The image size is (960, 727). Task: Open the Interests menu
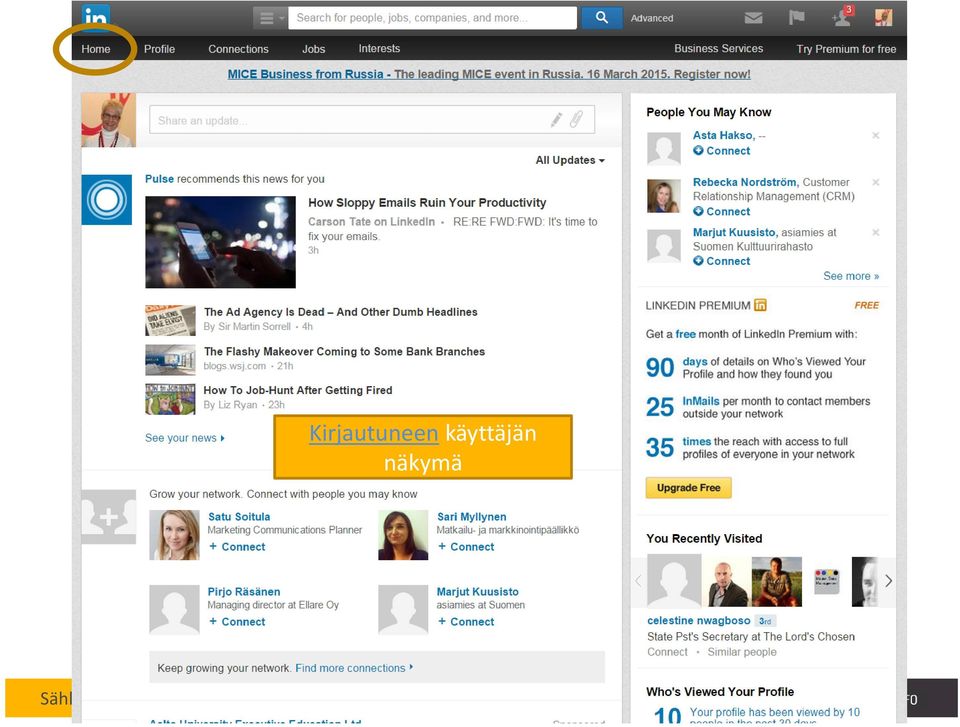(379, 48)
